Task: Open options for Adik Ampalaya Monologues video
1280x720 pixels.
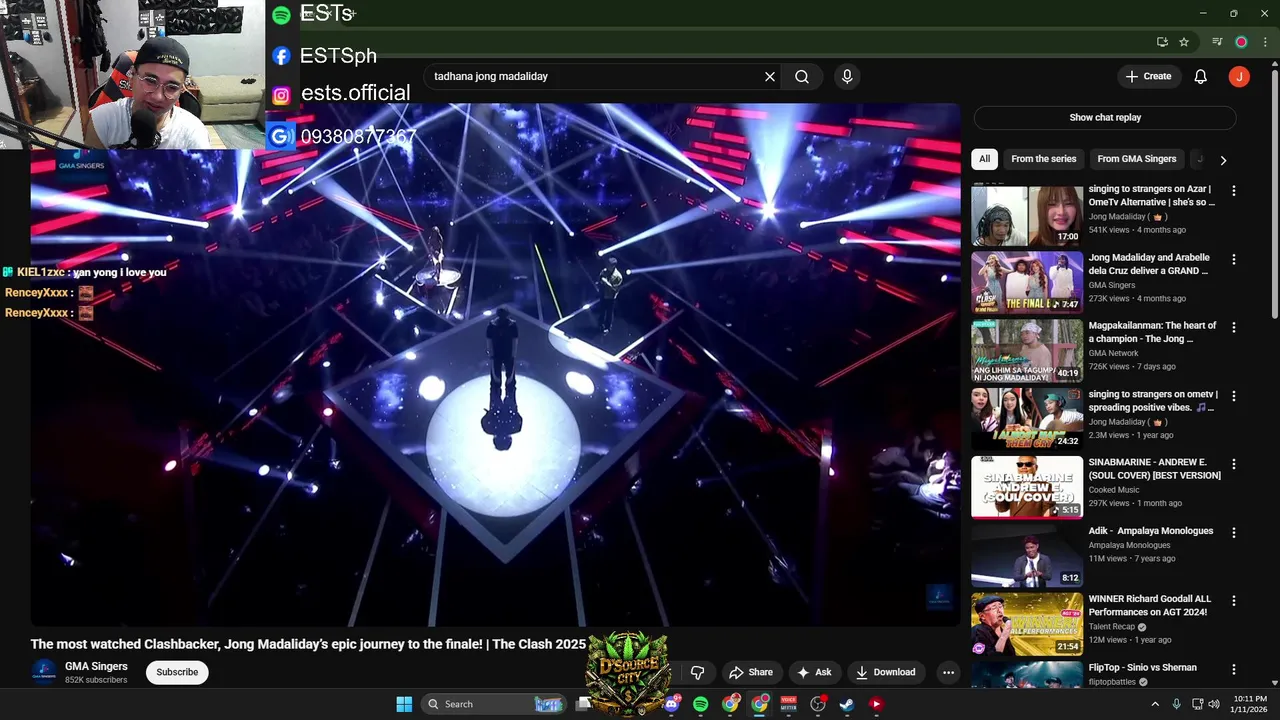Action: click(1233, 532)
